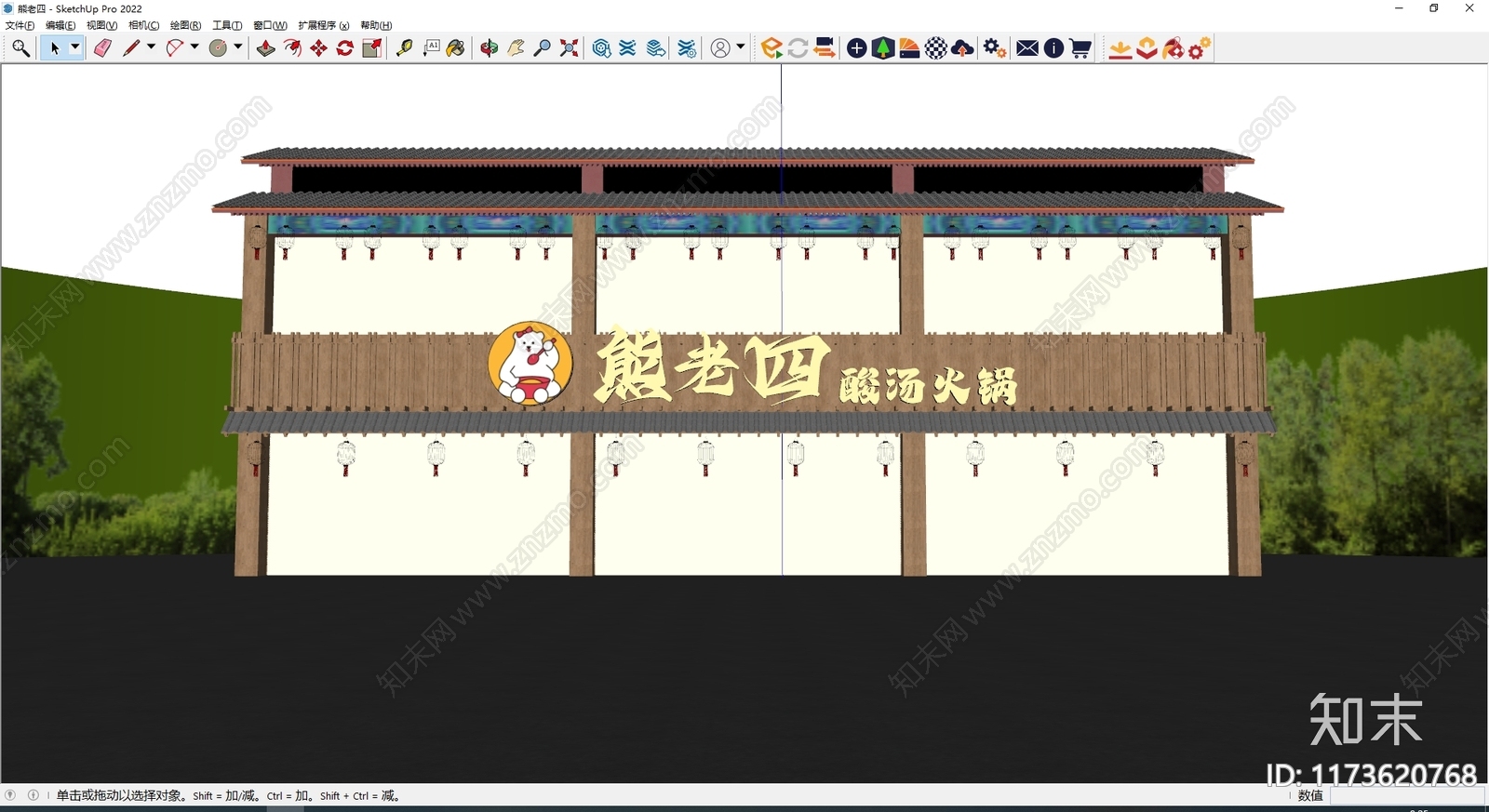Viewport: 1489px width, 812px height.
Task: Open the 扩展程序 (x) menu
Action: (x=323, y=25)
